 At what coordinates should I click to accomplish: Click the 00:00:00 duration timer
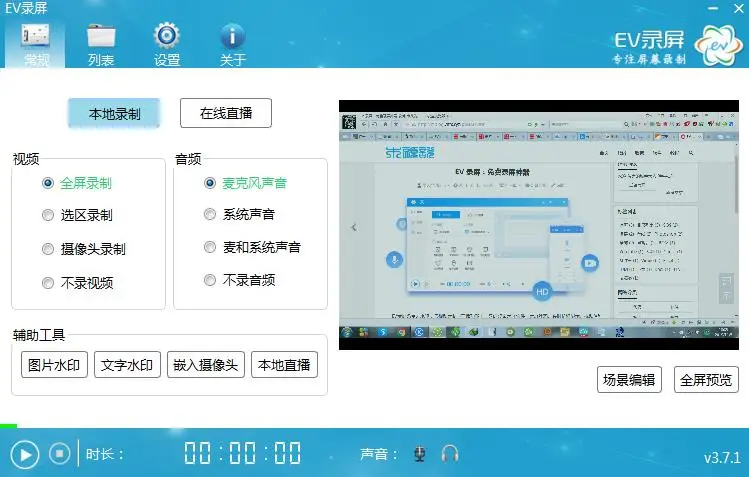[243, 453]
